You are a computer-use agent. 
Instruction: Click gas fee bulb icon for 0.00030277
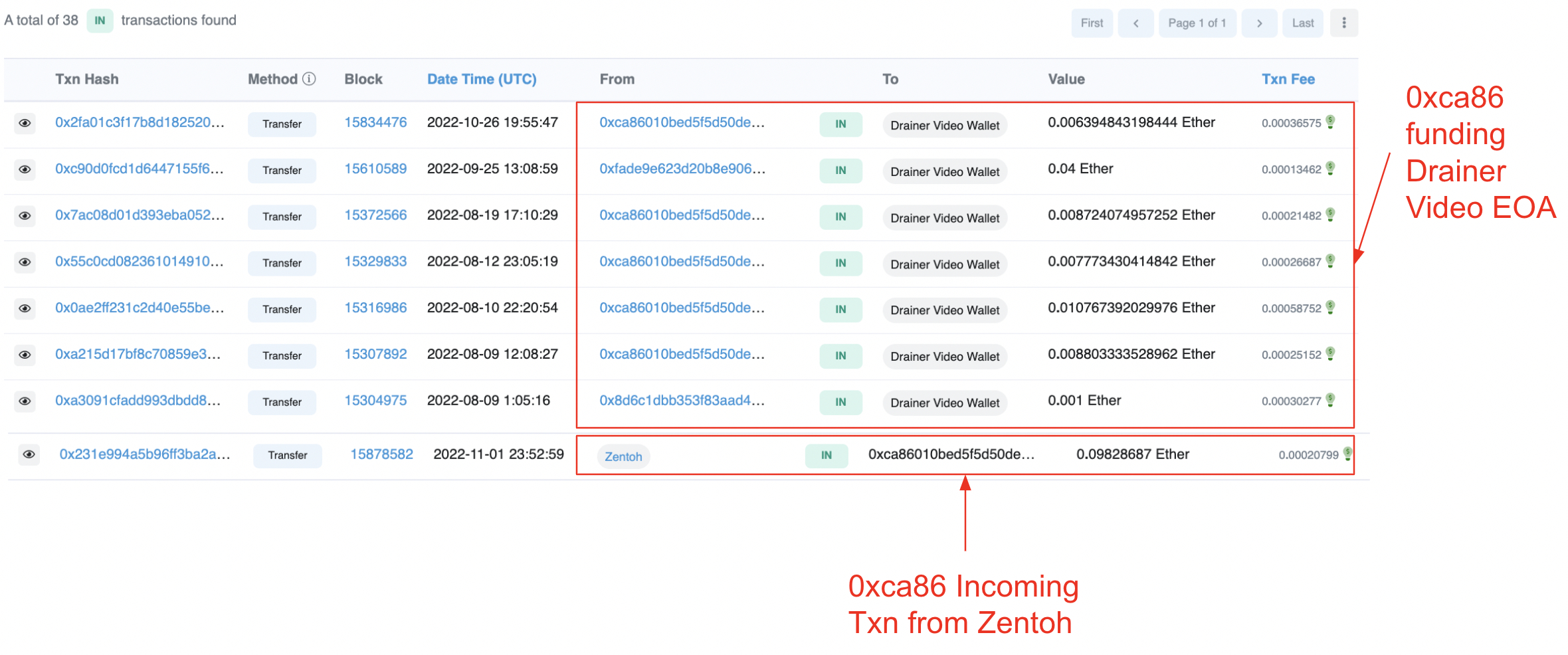(1330, 400)
